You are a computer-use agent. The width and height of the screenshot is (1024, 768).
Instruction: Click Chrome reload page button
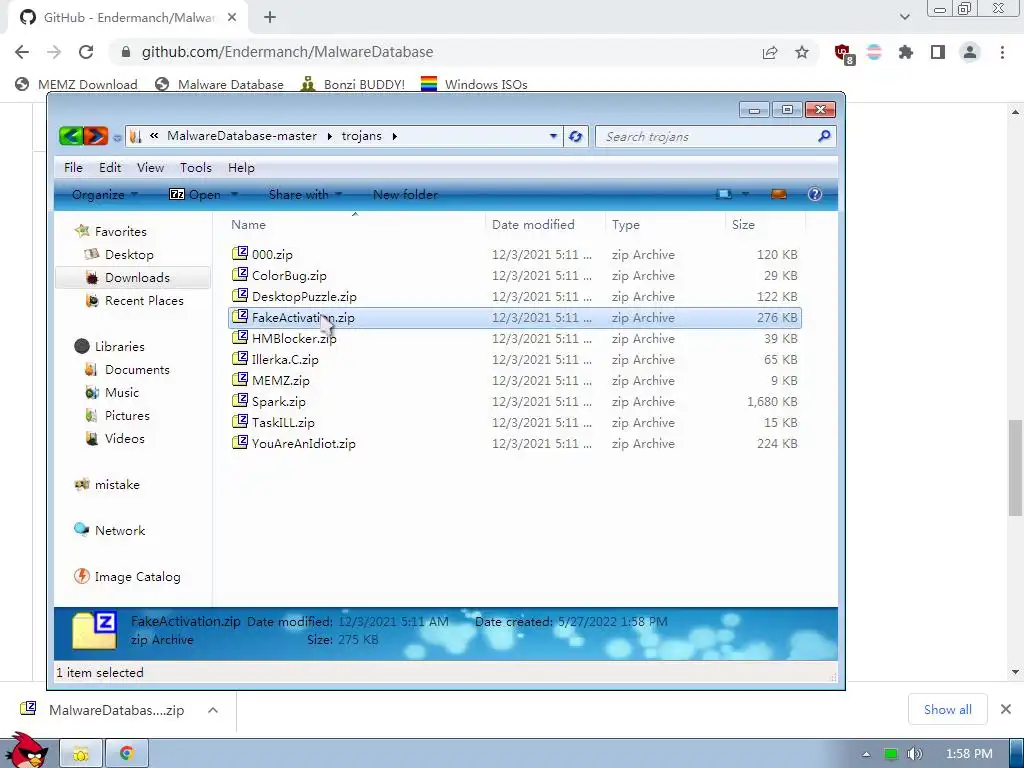coord(86,52)
